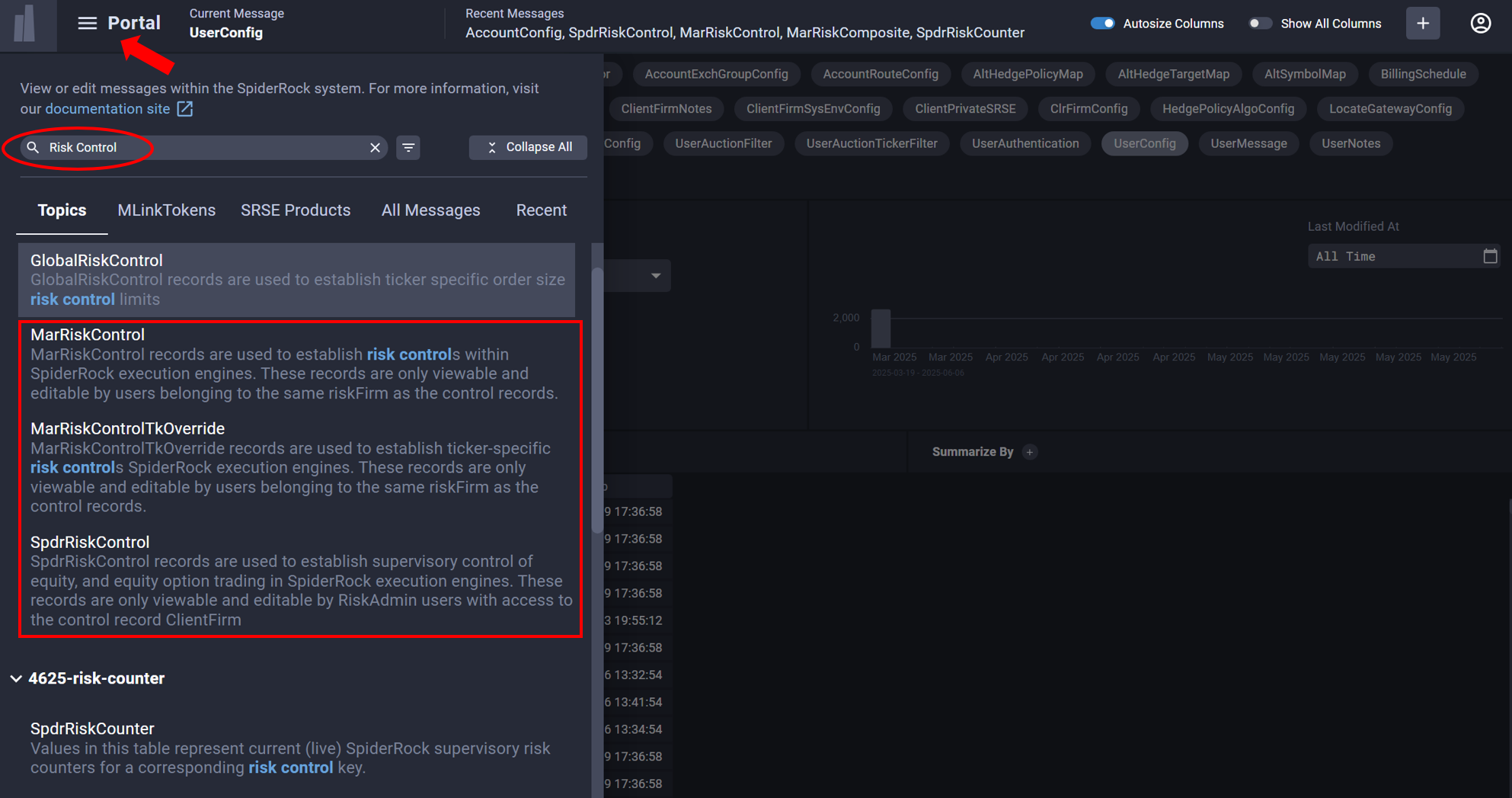Open the partially hidden dropdown arrow
The image size is (1512, 798).
tap(655, 276)
